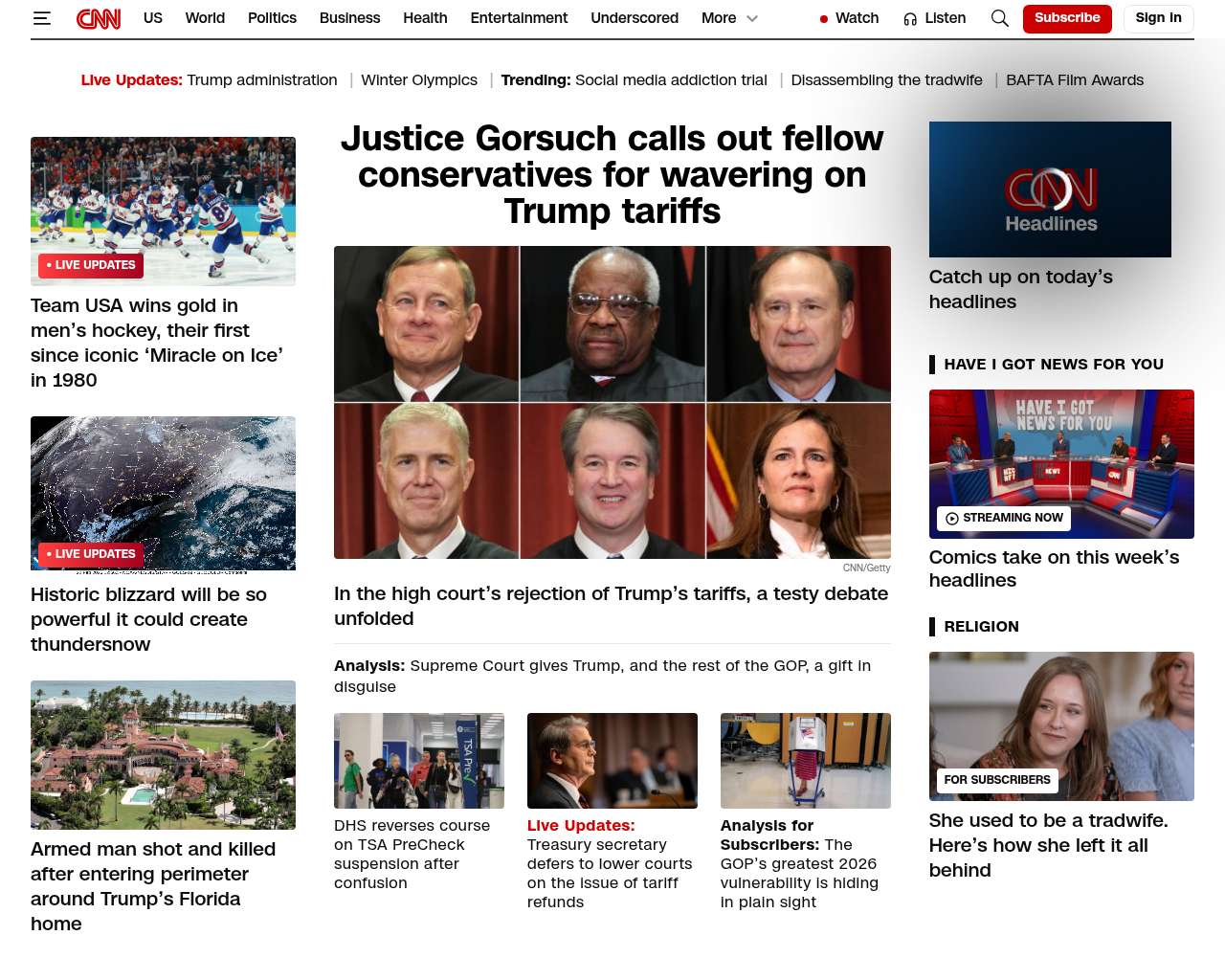Open the Justice Gorsuch tariffs headline
This screenshot has width=1225, height=980.
(612, 174)
